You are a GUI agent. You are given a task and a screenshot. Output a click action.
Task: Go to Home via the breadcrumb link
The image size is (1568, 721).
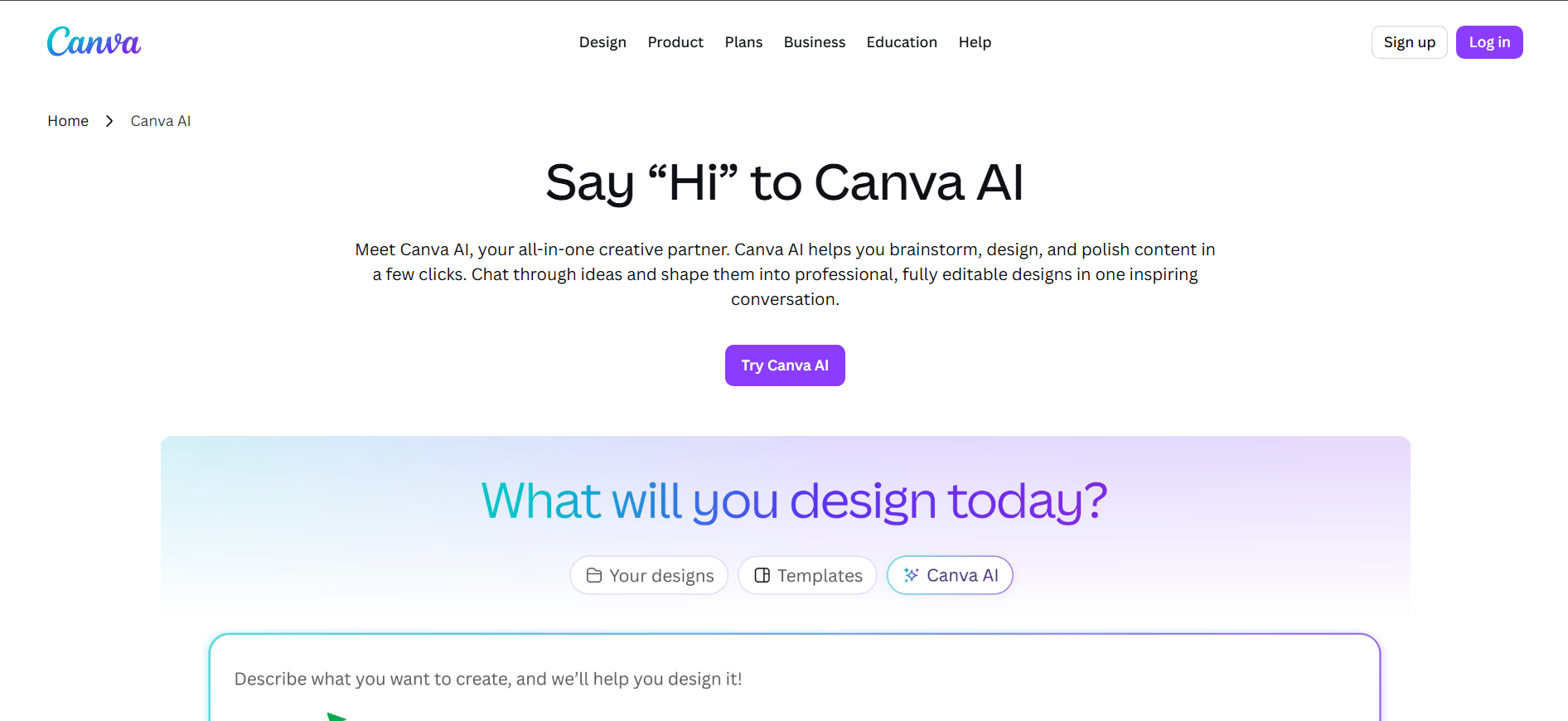coord(68,121)
